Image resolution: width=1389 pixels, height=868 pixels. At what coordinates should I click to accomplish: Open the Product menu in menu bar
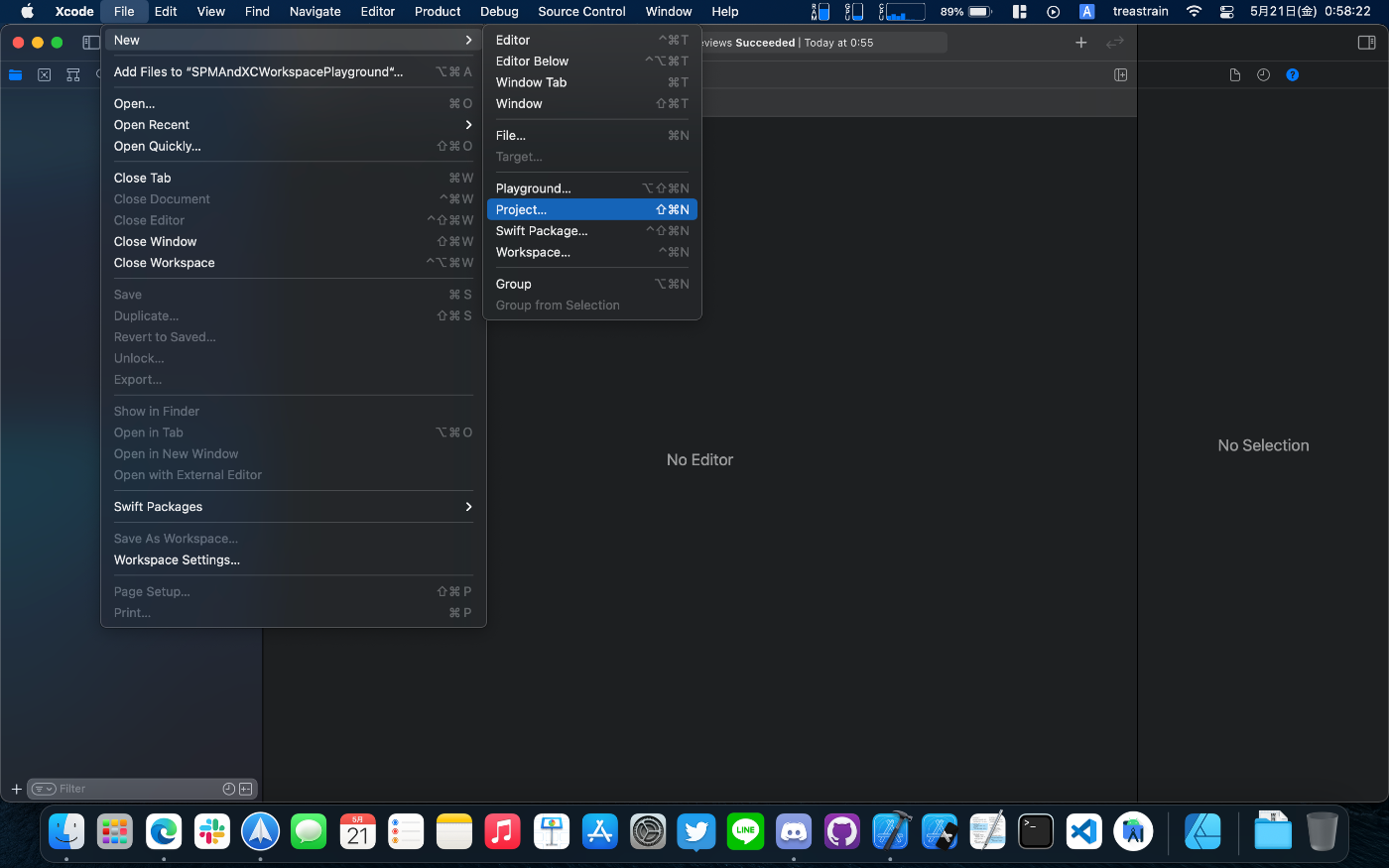click(x=438, y=12)
